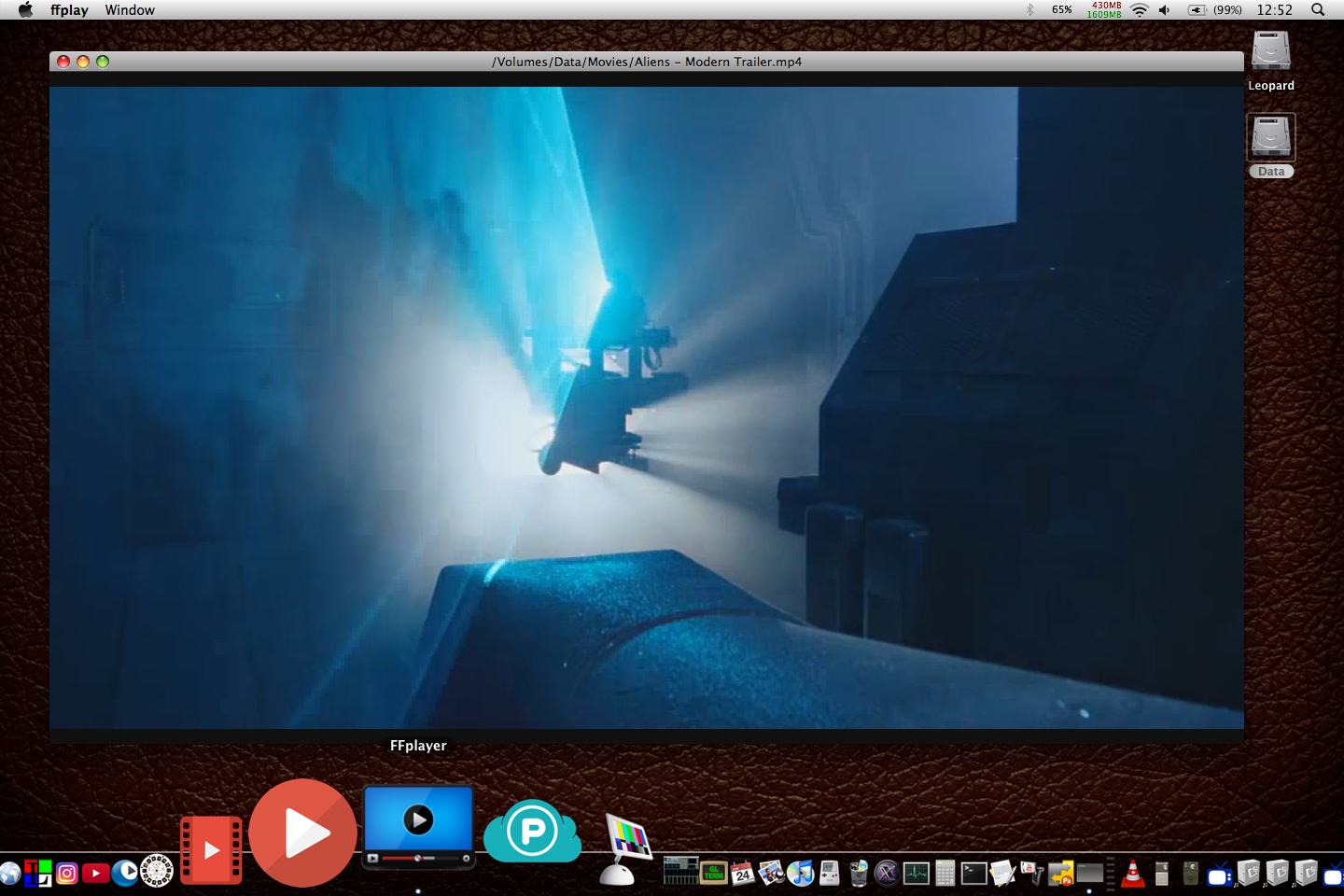The height and width of the screenshot is (896, 1344).
Task: Open the Window menu in the menu bar
Action: pyautogui.click(x=130, y=10)
